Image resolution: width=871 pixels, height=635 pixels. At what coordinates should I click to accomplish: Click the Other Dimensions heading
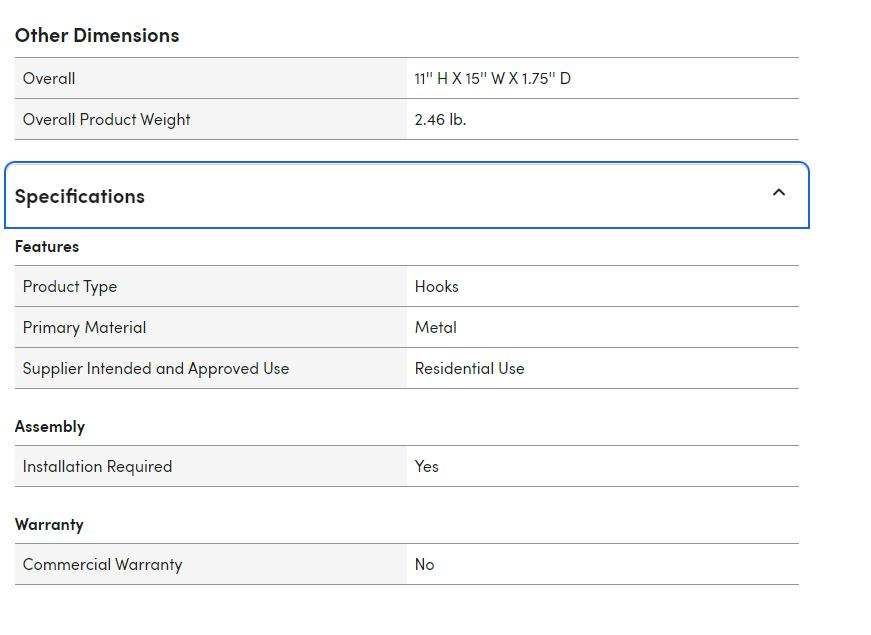click(97, 35)
